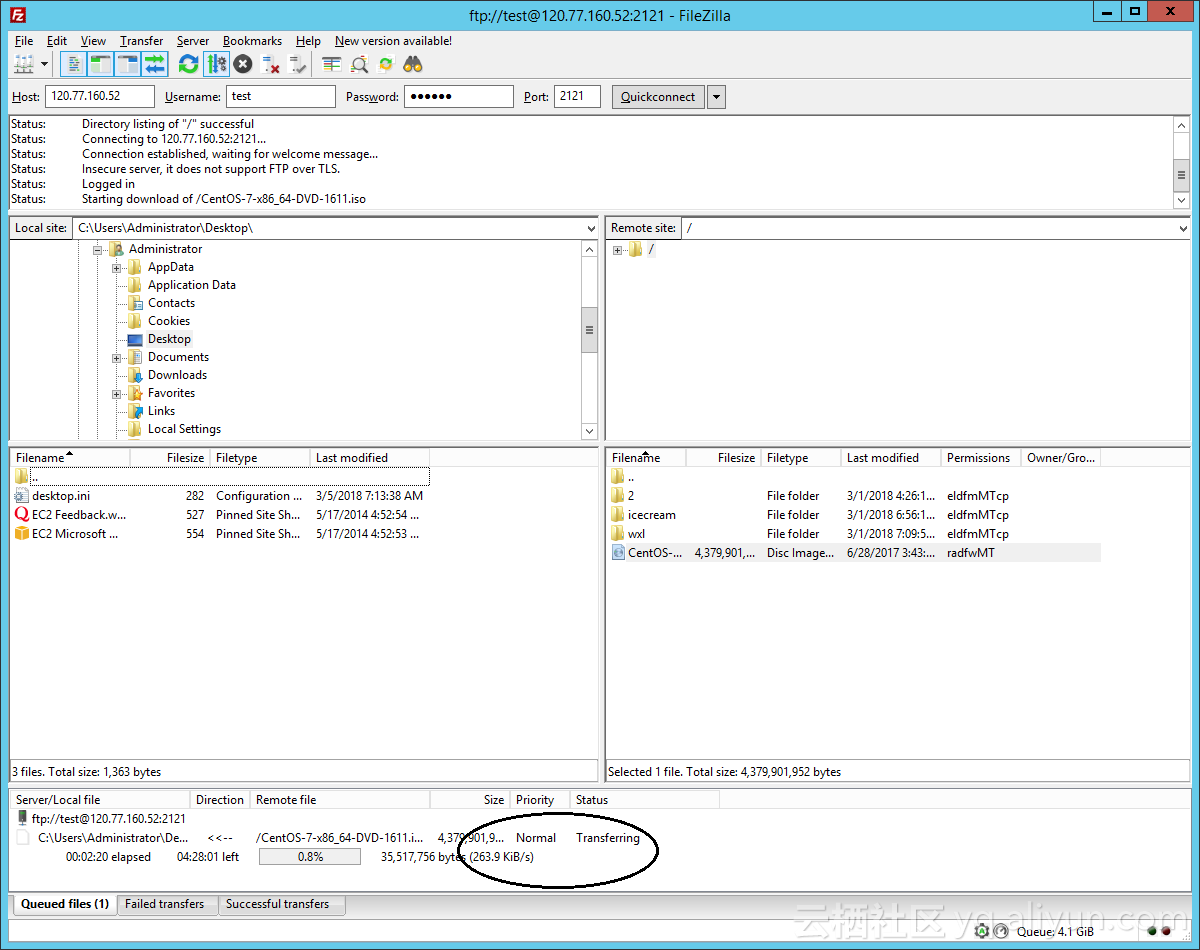Open the Transfer menu
Image resolution: width=1200 pixels, height=950 pixels.
pos(141,41)
